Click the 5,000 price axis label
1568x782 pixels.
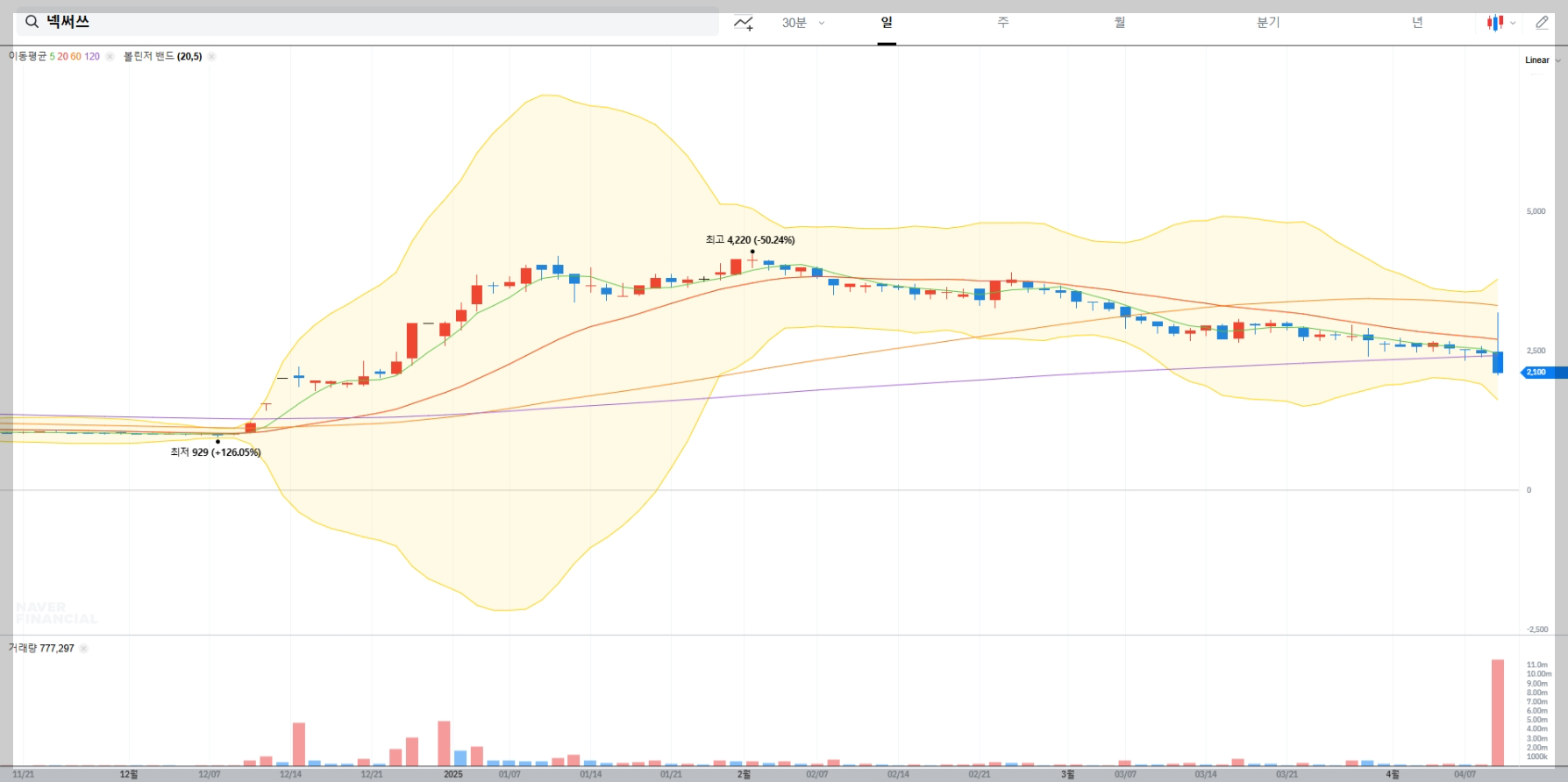point(1536,211)
